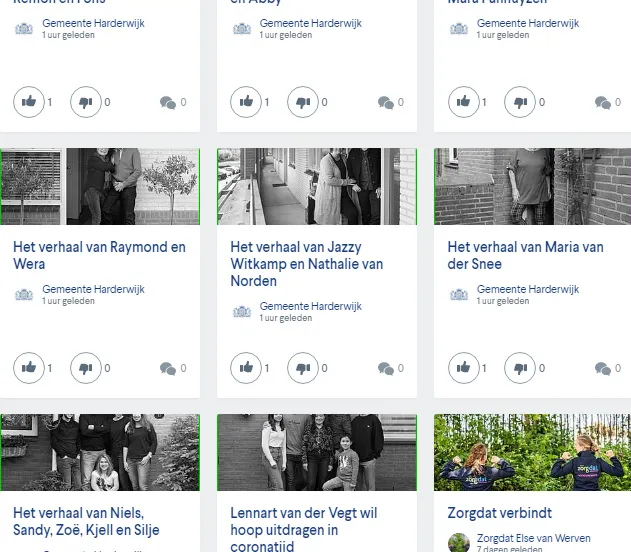Click '1 uur geleden' on Jazzy Witkamp card

pos(286,318)
